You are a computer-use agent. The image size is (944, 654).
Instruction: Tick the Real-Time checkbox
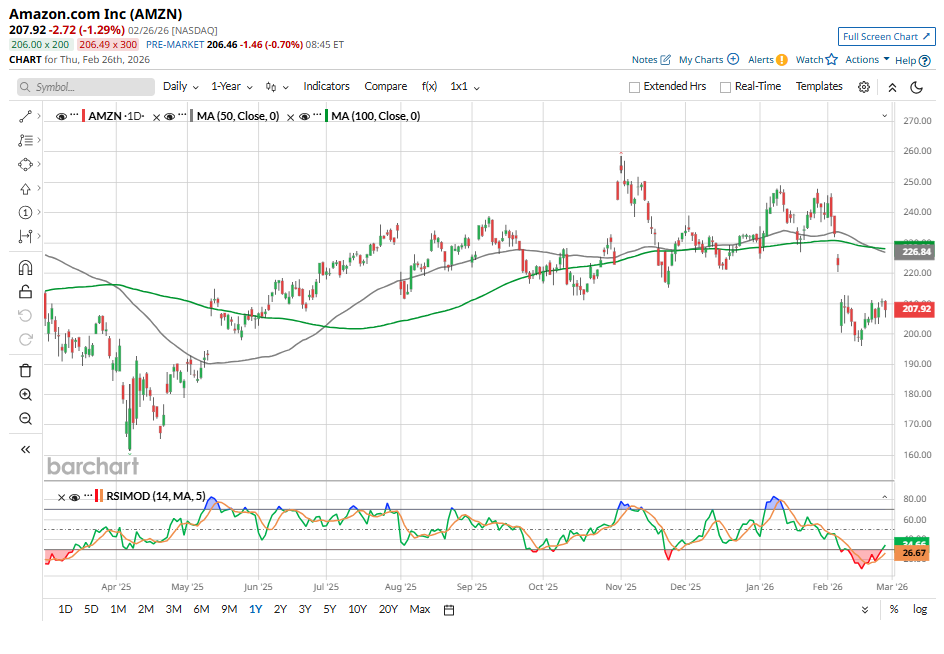(x=725, y=87)
